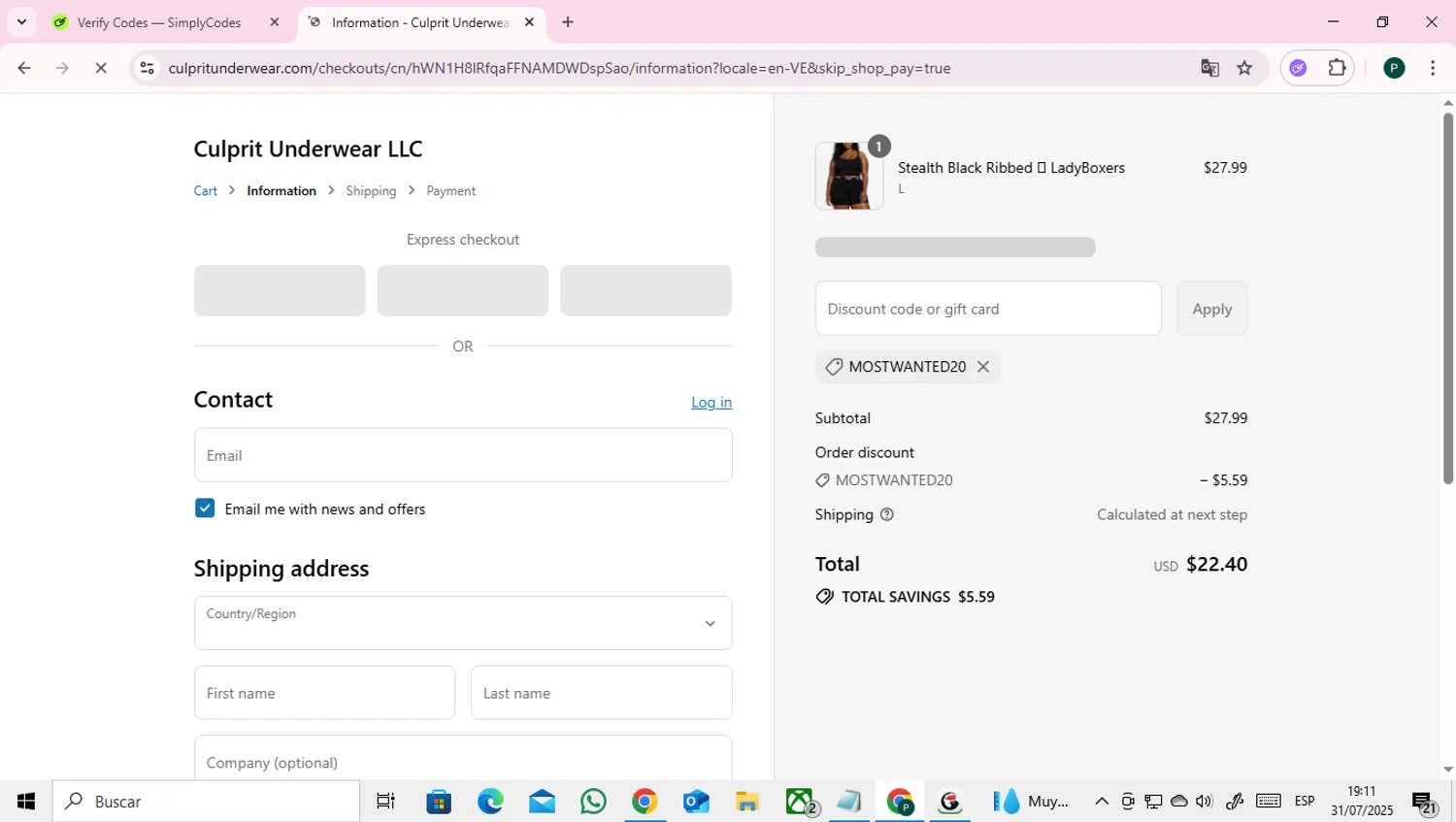Open the clock showing 19:11
This screenshot has height=822, width=1456.
coord(1362,802)
